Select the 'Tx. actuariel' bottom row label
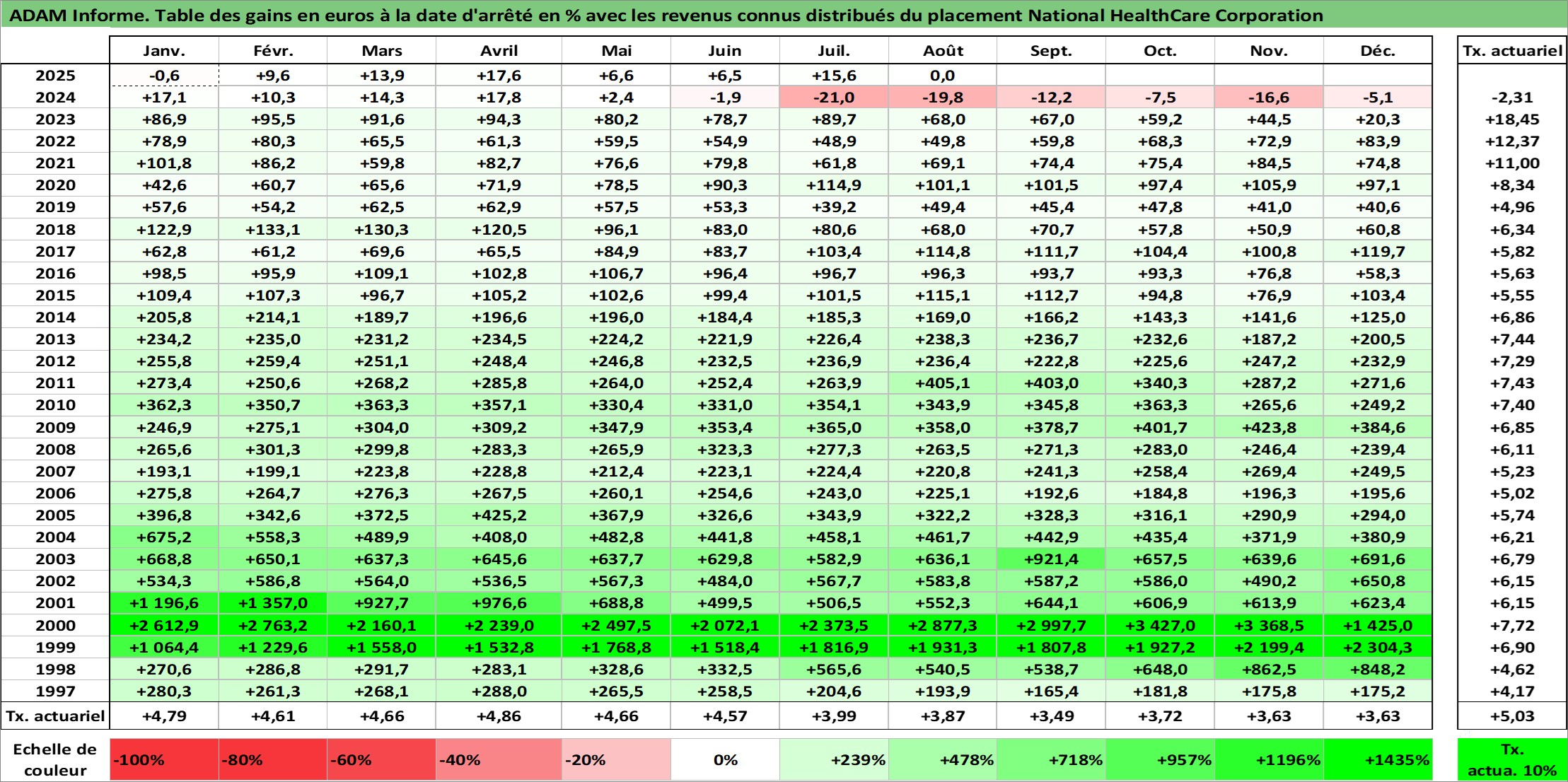This screenshot has width=1568, height=782. pos(55,716)
